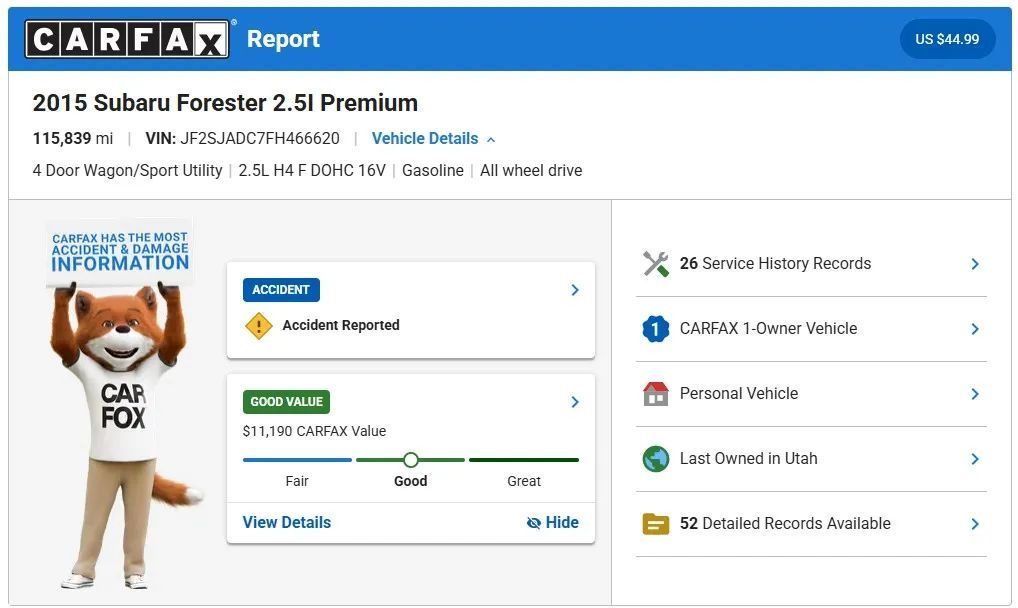This screenshot has height=608, width=1018.
Task: Click the US $44.99 price button
Action: click(x=947, y=39)
